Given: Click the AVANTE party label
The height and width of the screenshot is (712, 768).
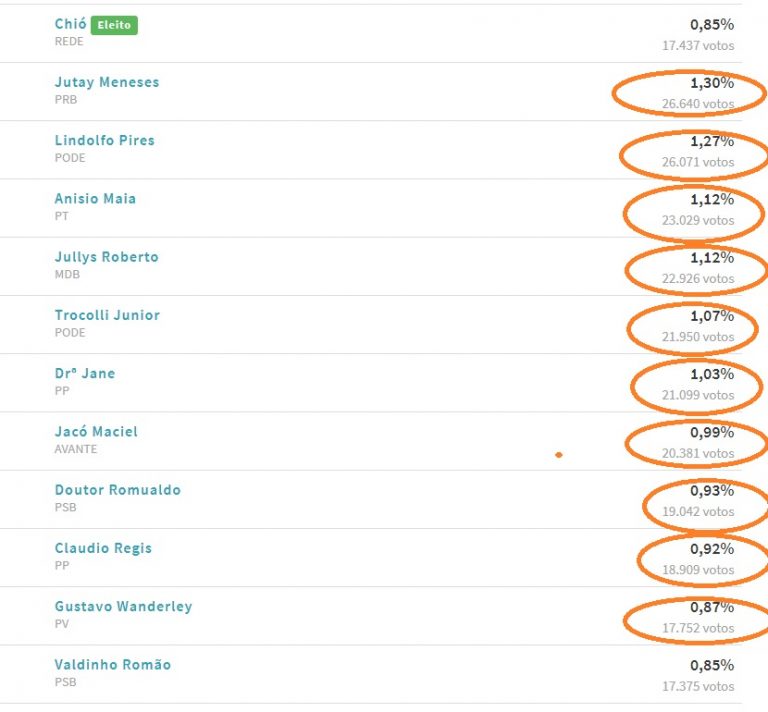Looking at the screenshot, I should (x=75, y=449).
